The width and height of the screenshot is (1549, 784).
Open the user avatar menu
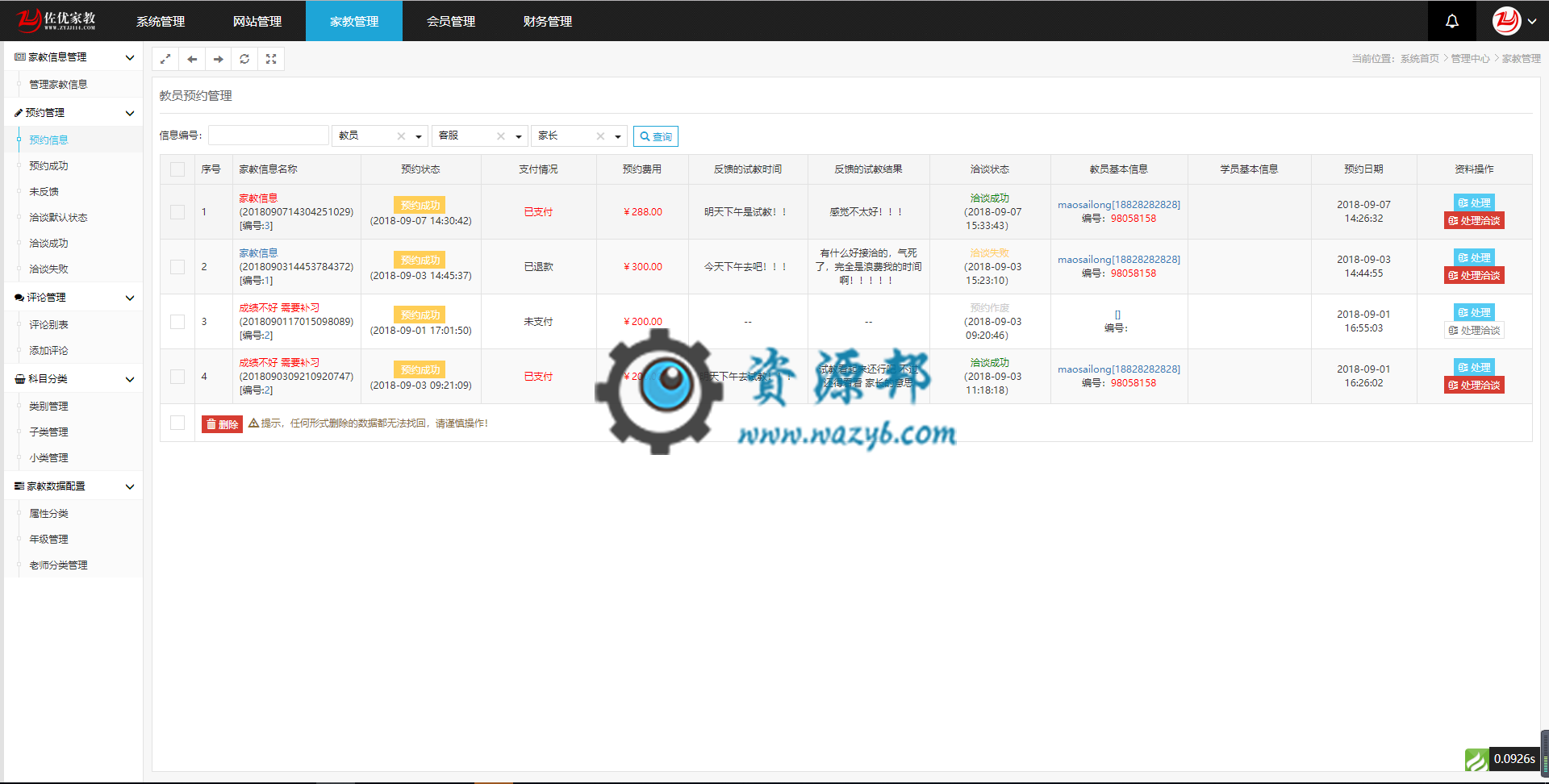point(1514,21)
